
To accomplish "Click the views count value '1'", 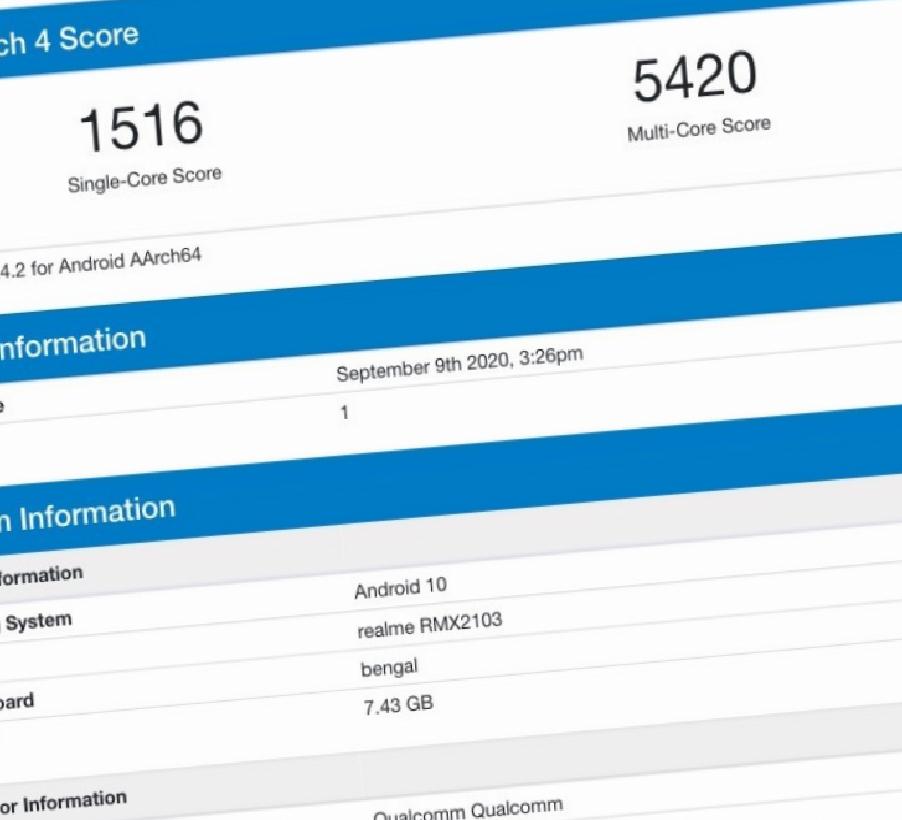I will 345,413.
